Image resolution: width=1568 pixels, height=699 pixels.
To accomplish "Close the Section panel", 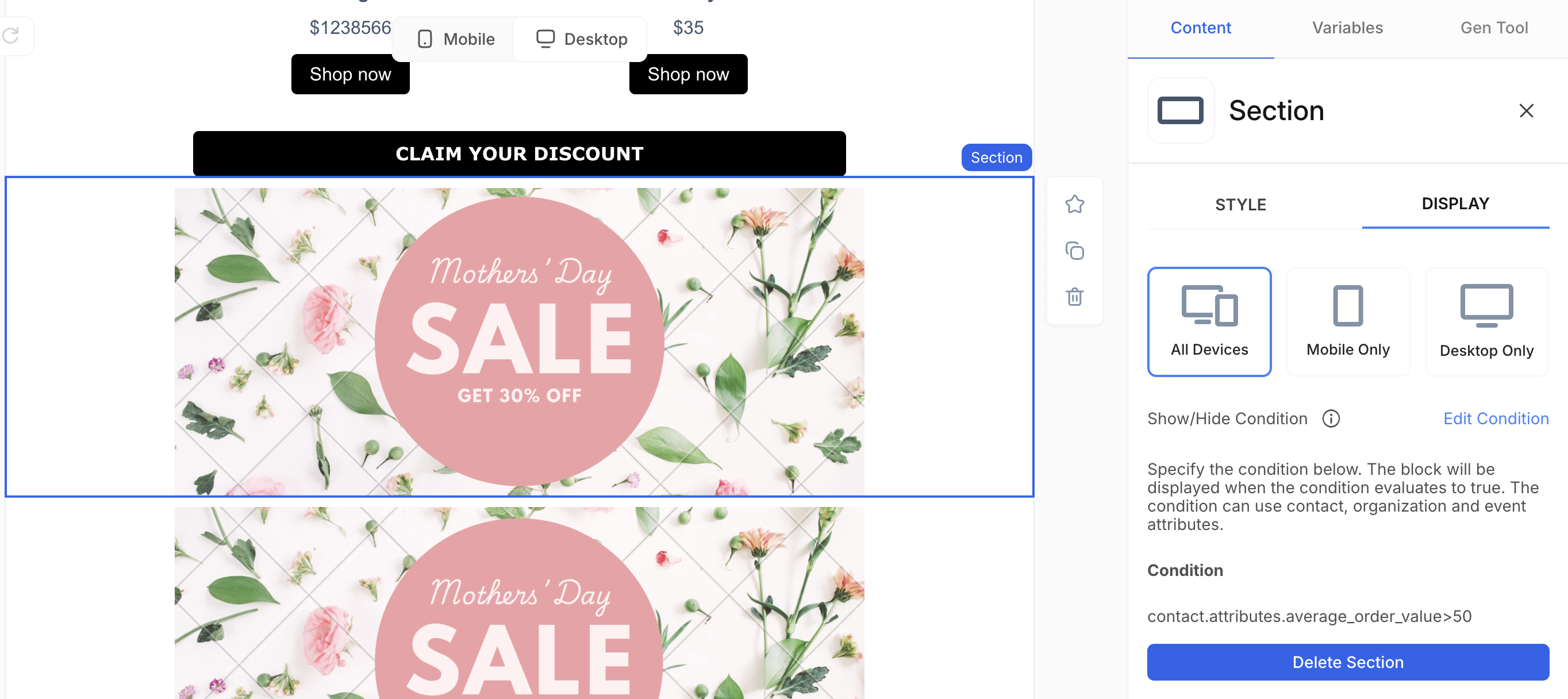I will [1525, 110].
